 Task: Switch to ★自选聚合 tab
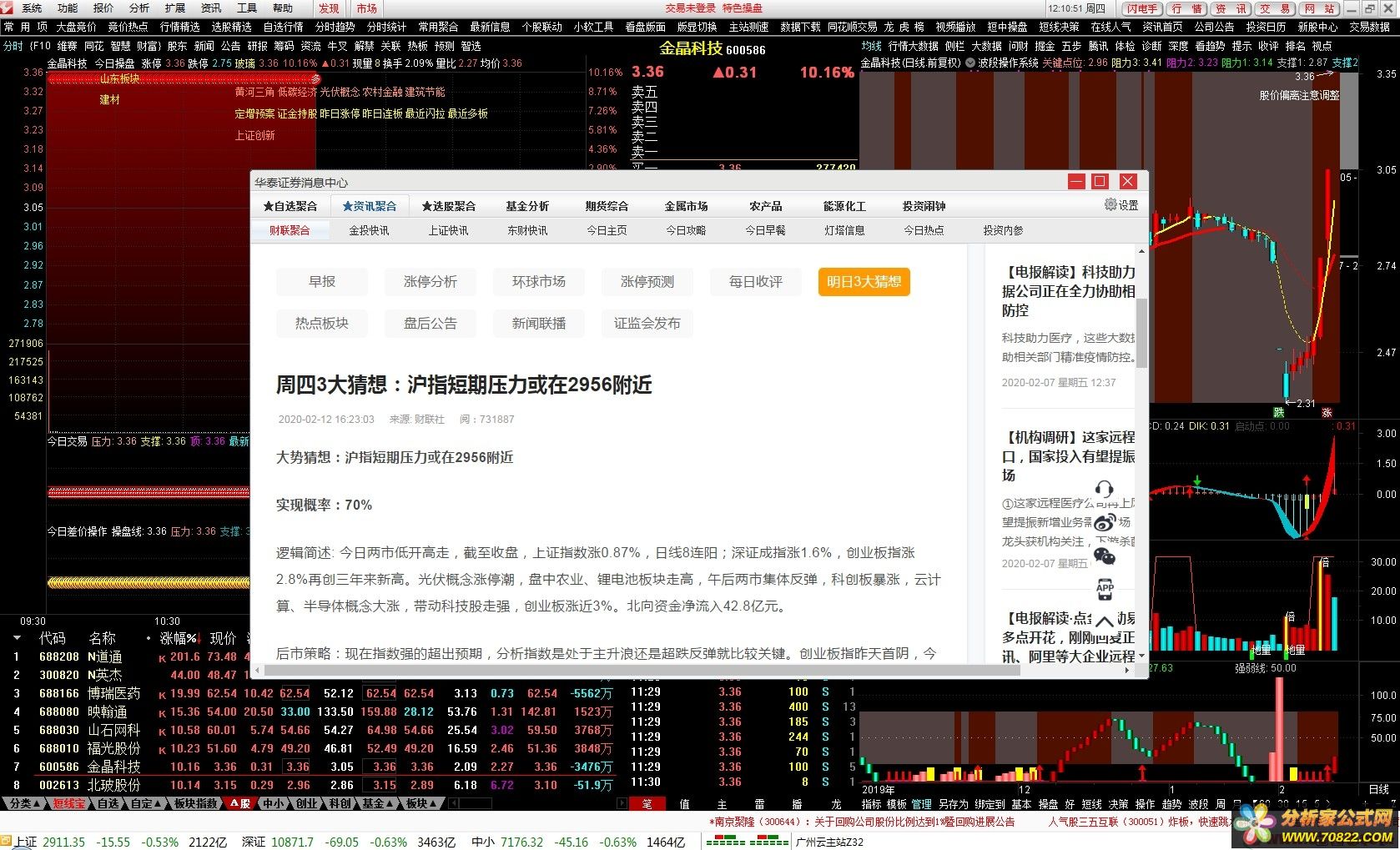290,206
